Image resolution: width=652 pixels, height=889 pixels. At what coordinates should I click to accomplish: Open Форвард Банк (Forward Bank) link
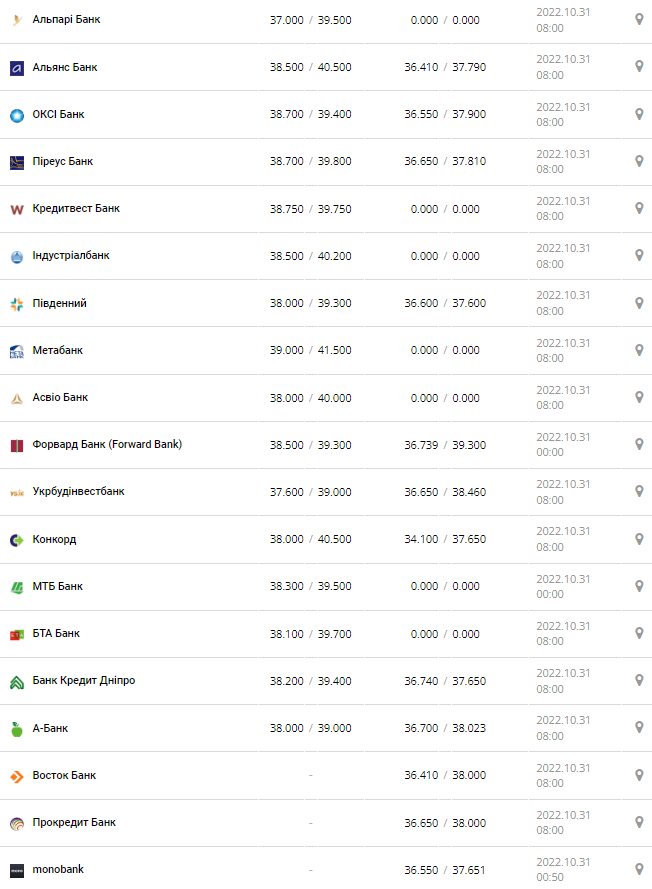tap(107, 444)
